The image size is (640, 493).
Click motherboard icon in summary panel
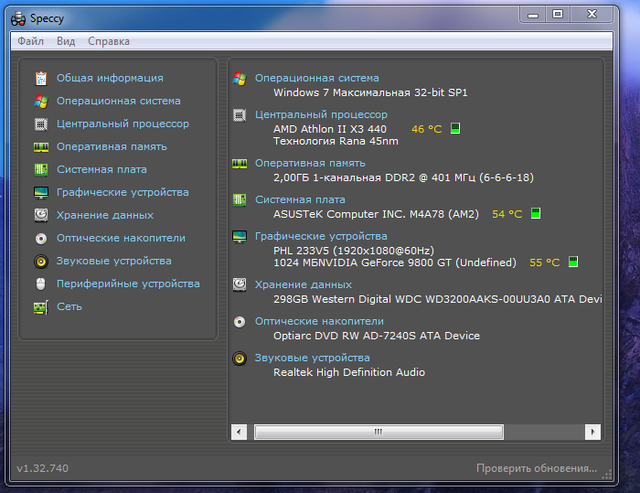click(240, 200)
